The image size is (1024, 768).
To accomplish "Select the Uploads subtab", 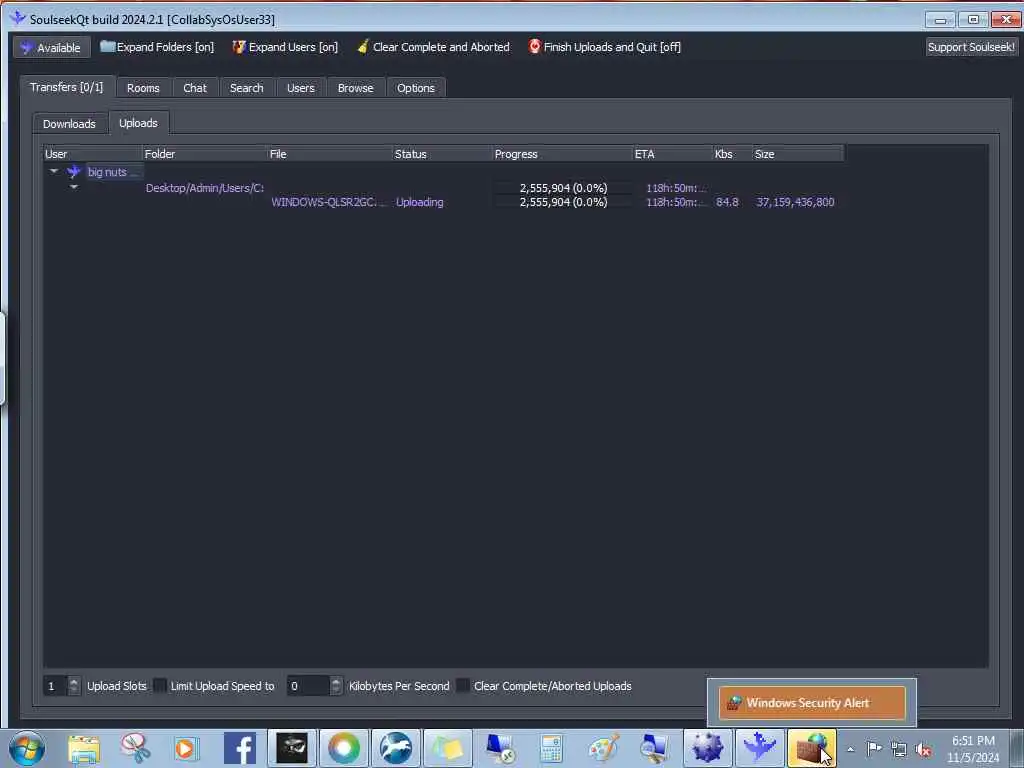I will click(138, 123).
